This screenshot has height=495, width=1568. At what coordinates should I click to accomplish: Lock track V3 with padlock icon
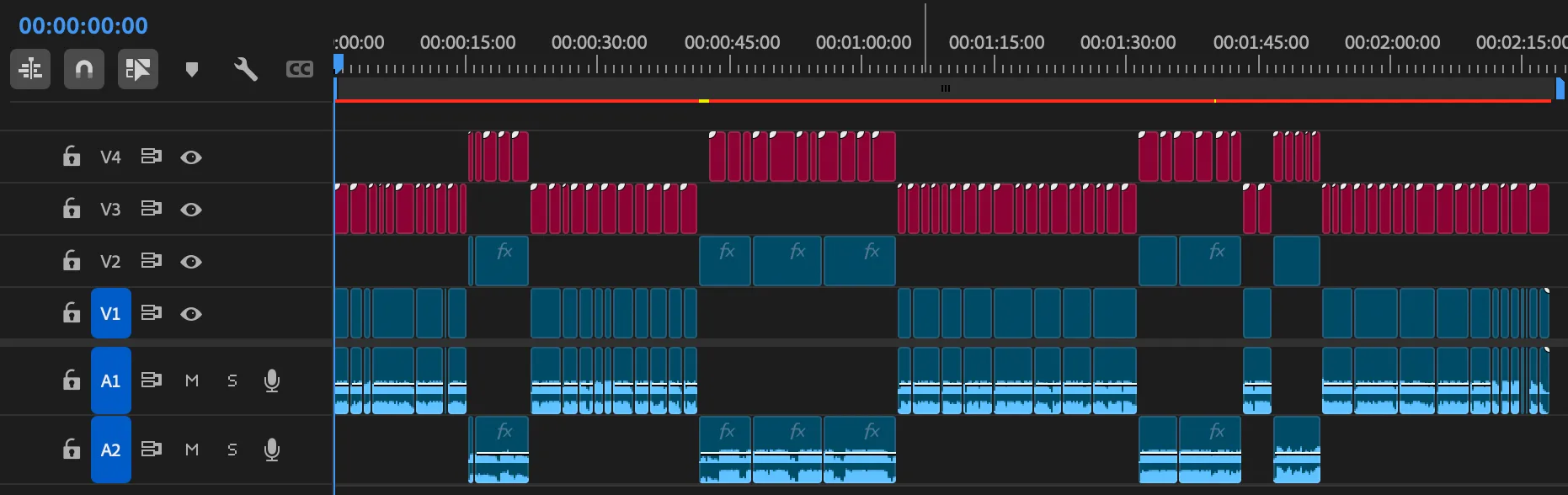(72, 209)
